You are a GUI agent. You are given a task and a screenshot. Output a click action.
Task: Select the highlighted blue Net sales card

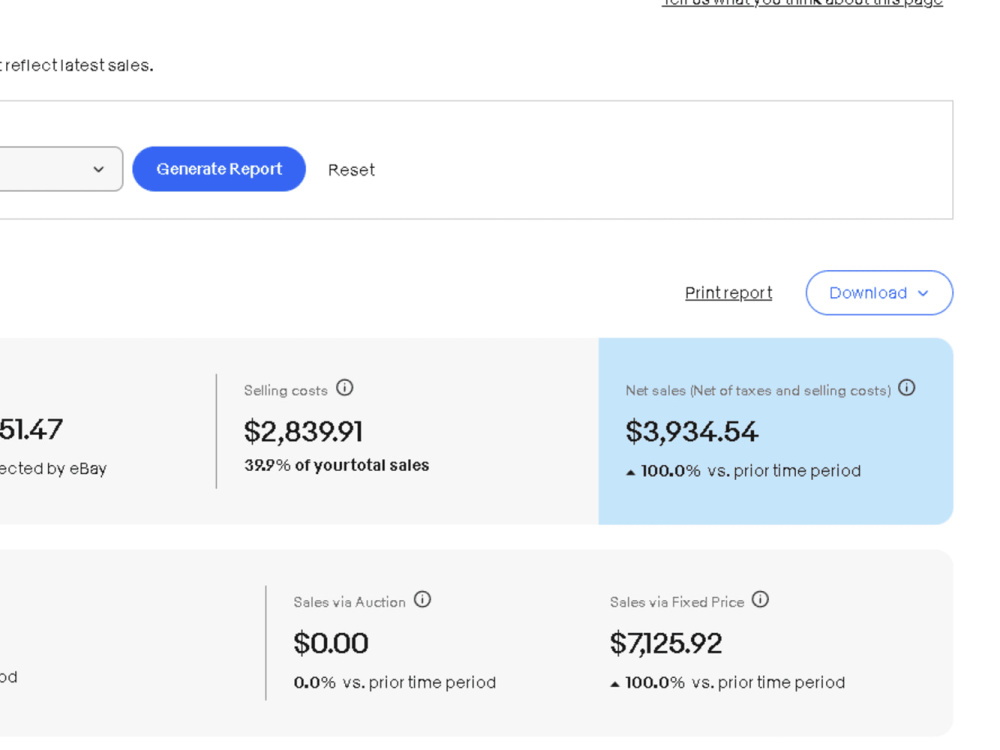[x=776, y=431]
